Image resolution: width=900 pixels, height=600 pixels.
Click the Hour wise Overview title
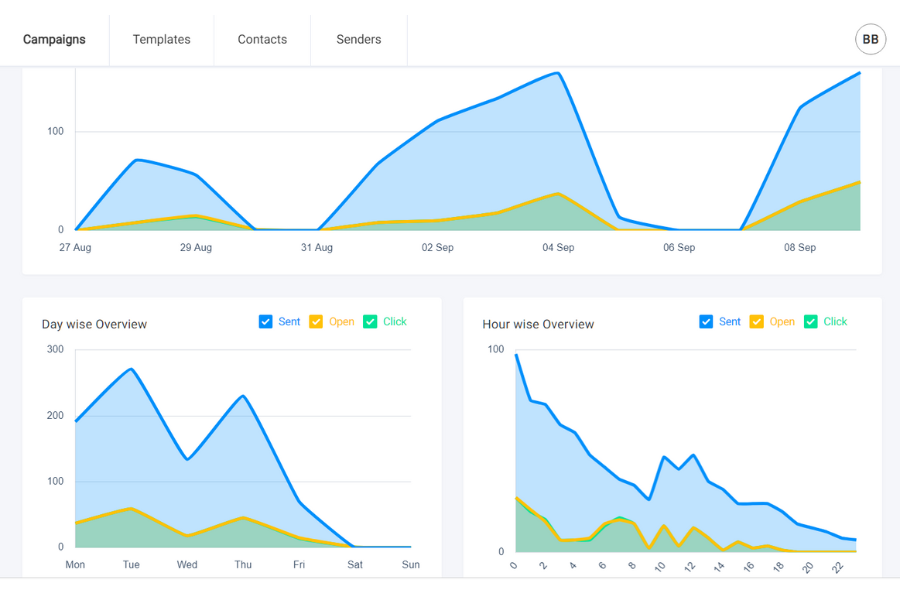click(538, 324)
